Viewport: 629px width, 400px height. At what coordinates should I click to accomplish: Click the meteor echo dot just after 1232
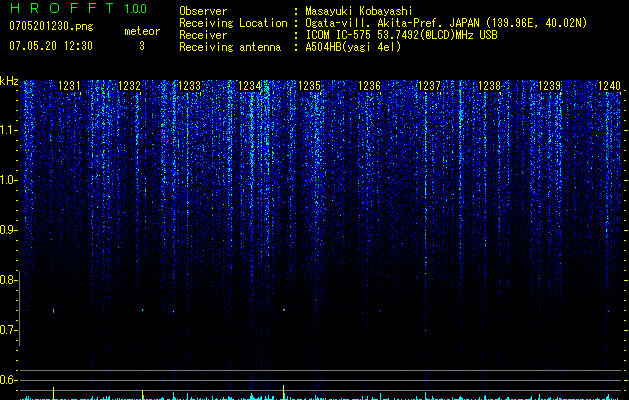point(142,310)
